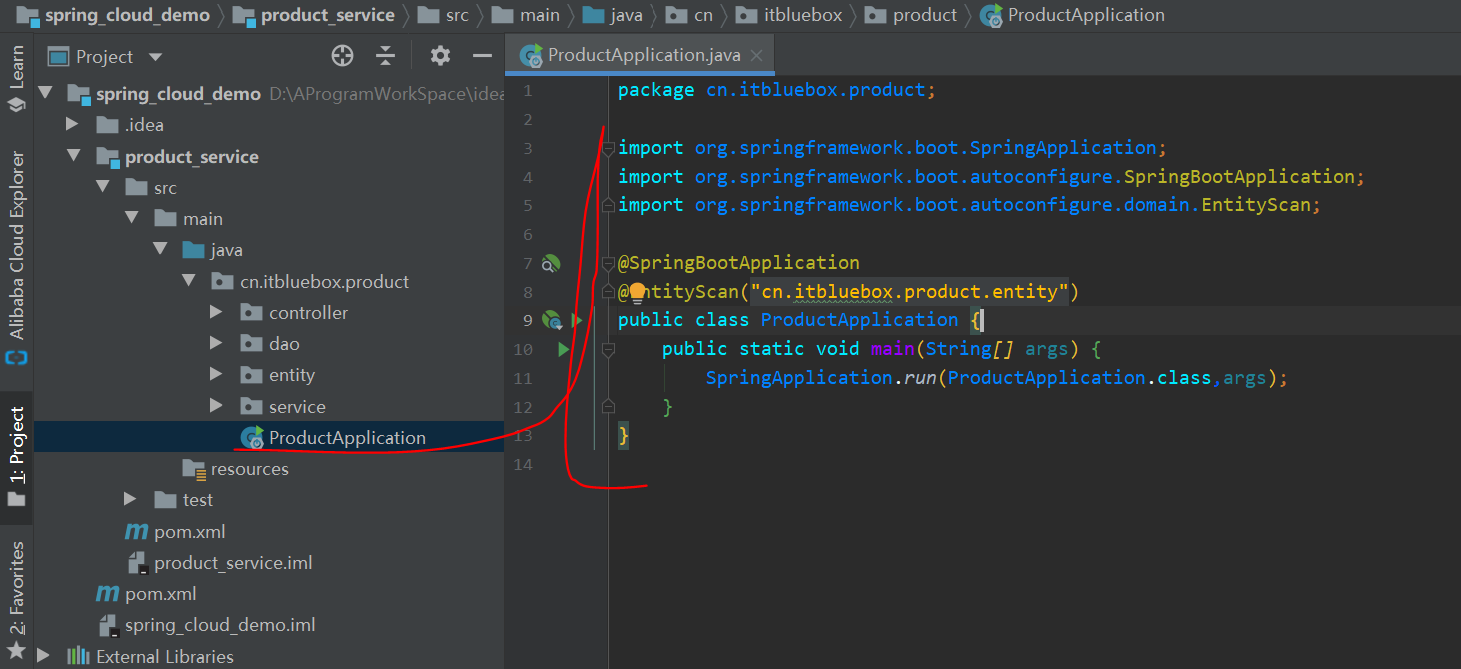Viewport: 1461px width, 669px height.
Task: Select the resources folder
Action: pos(249,469)
